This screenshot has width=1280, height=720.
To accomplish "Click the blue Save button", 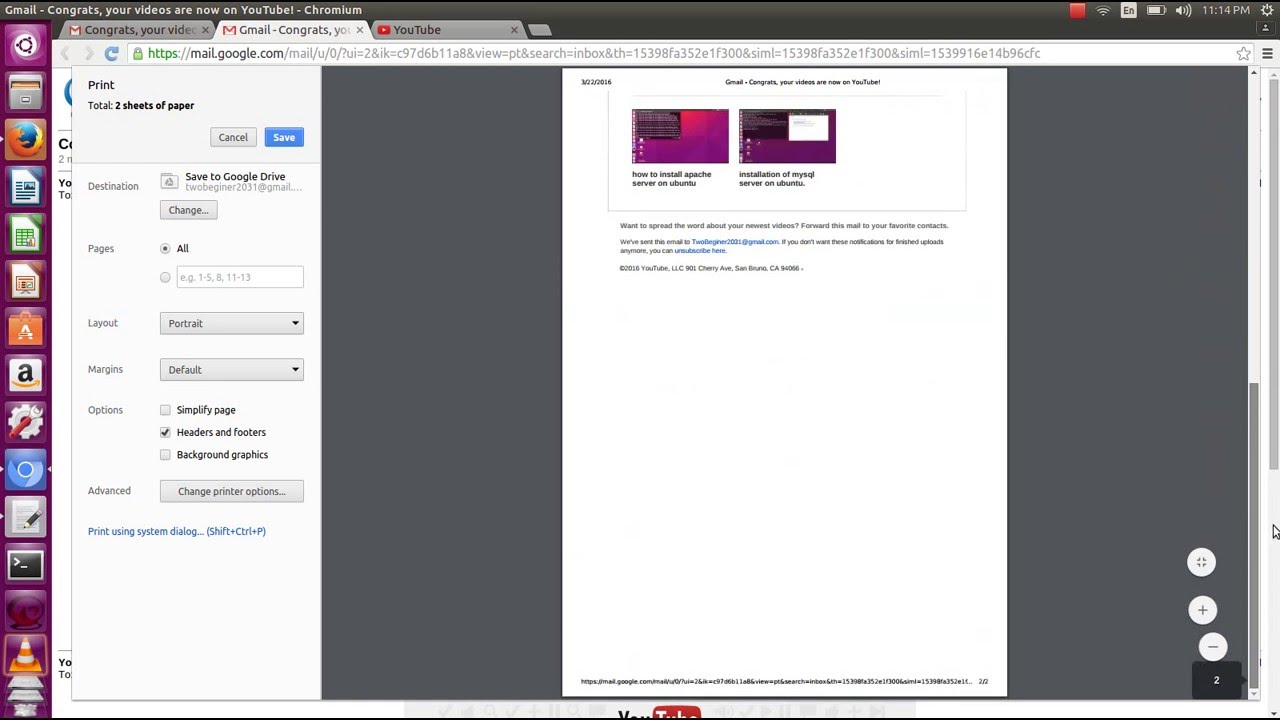I will point(284,137).
